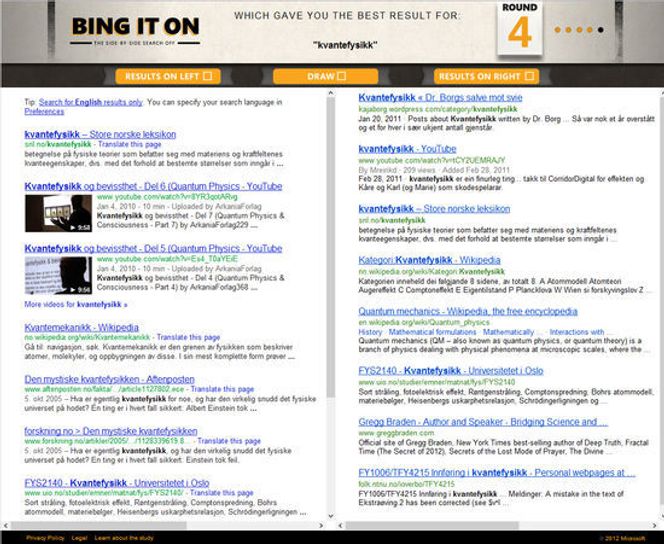Image resolution: width=664 pixels, height=544 pixels.
Task: Open right kvantefysikk – Store norske leksikon result
Action: click(x=434, y=209)
